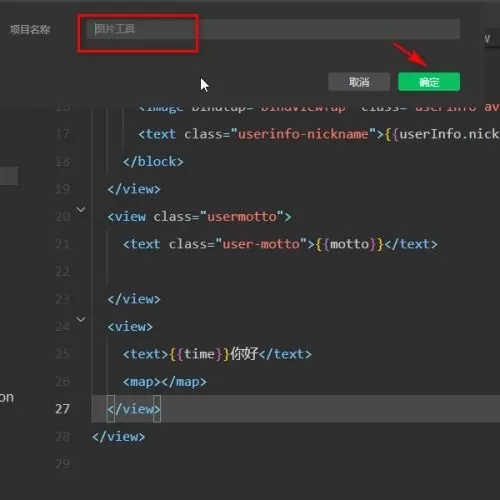Collapse the usermotto view at line 20
The height and width of the screenshot is (500, 500).
click(81, 210)
